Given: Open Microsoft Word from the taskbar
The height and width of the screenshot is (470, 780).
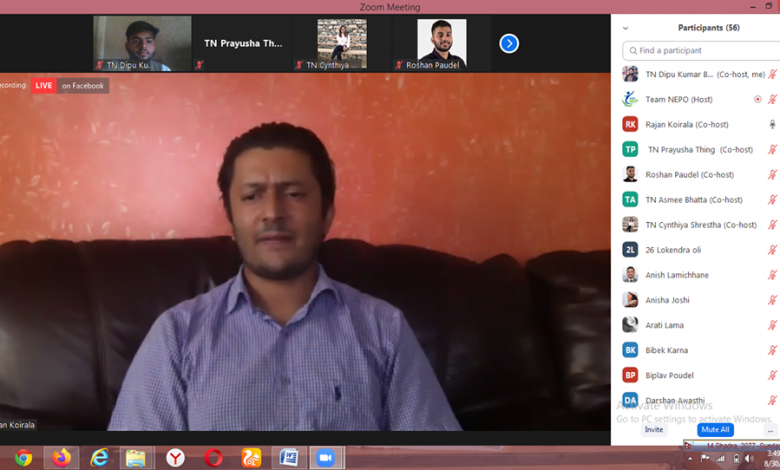Looking at the screenshot, I should click(x=288, y=457).
